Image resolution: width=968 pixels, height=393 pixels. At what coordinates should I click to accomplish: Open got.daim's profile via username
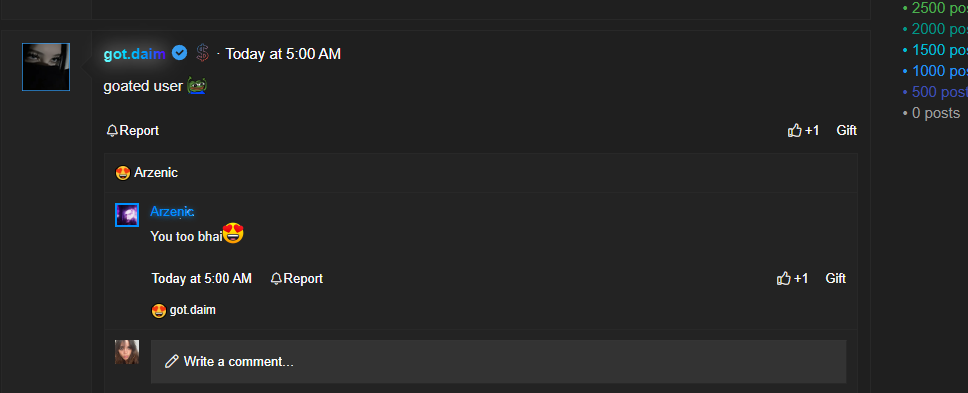[135, 54]
